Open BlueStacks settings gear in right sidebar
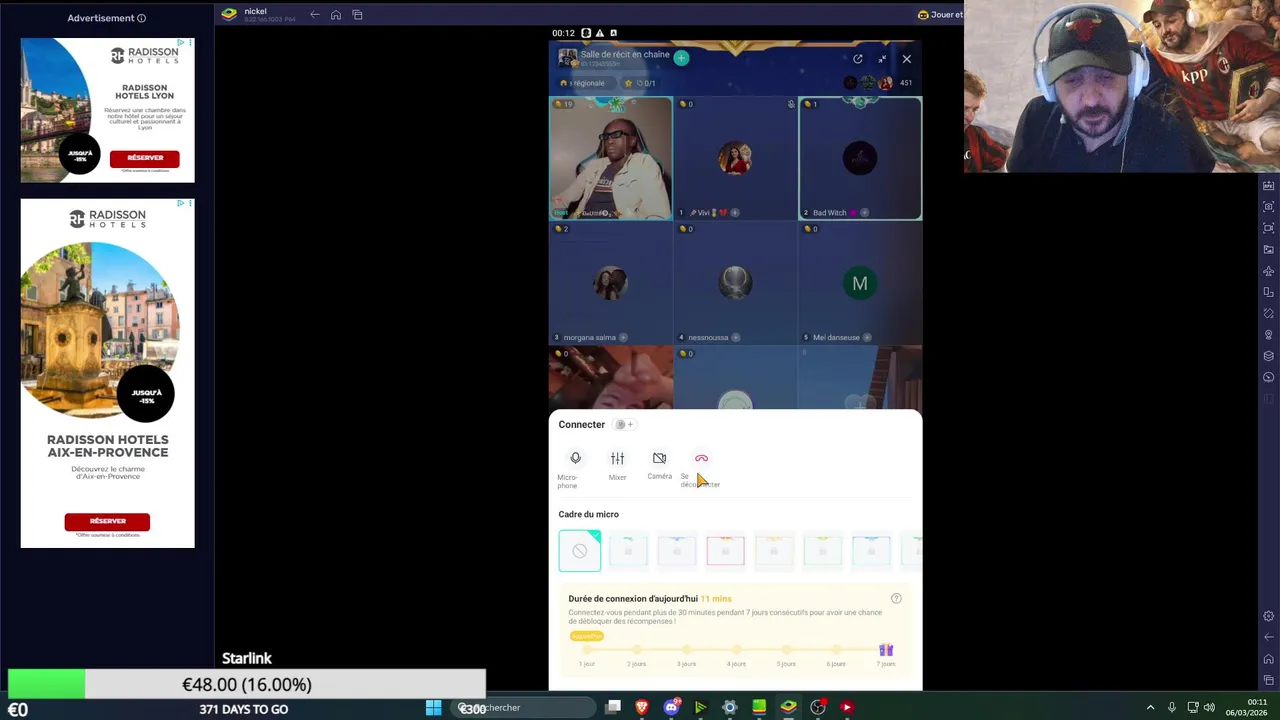This screenshot has width=1280, height=720. 1269,616
